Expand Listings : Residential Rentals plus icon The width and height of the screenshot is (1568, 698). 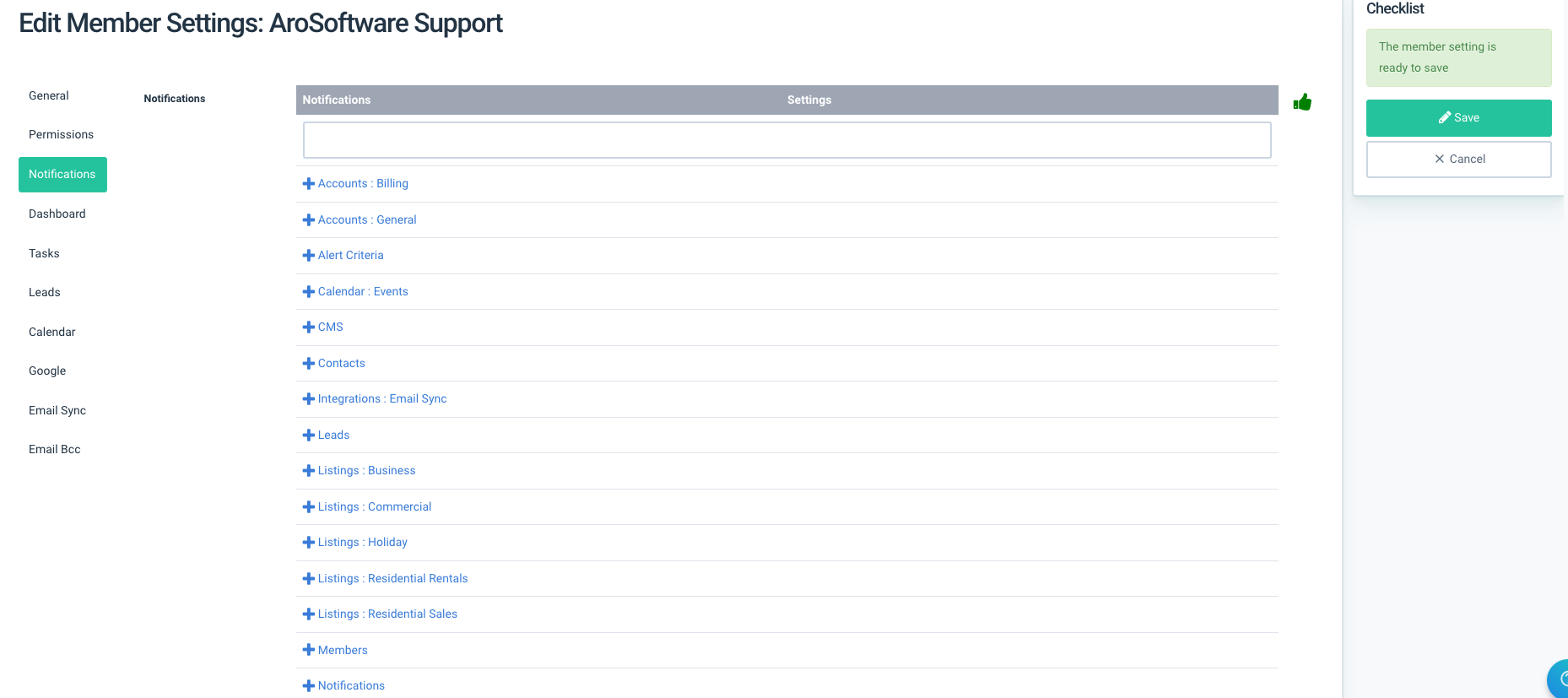(309, 579)
